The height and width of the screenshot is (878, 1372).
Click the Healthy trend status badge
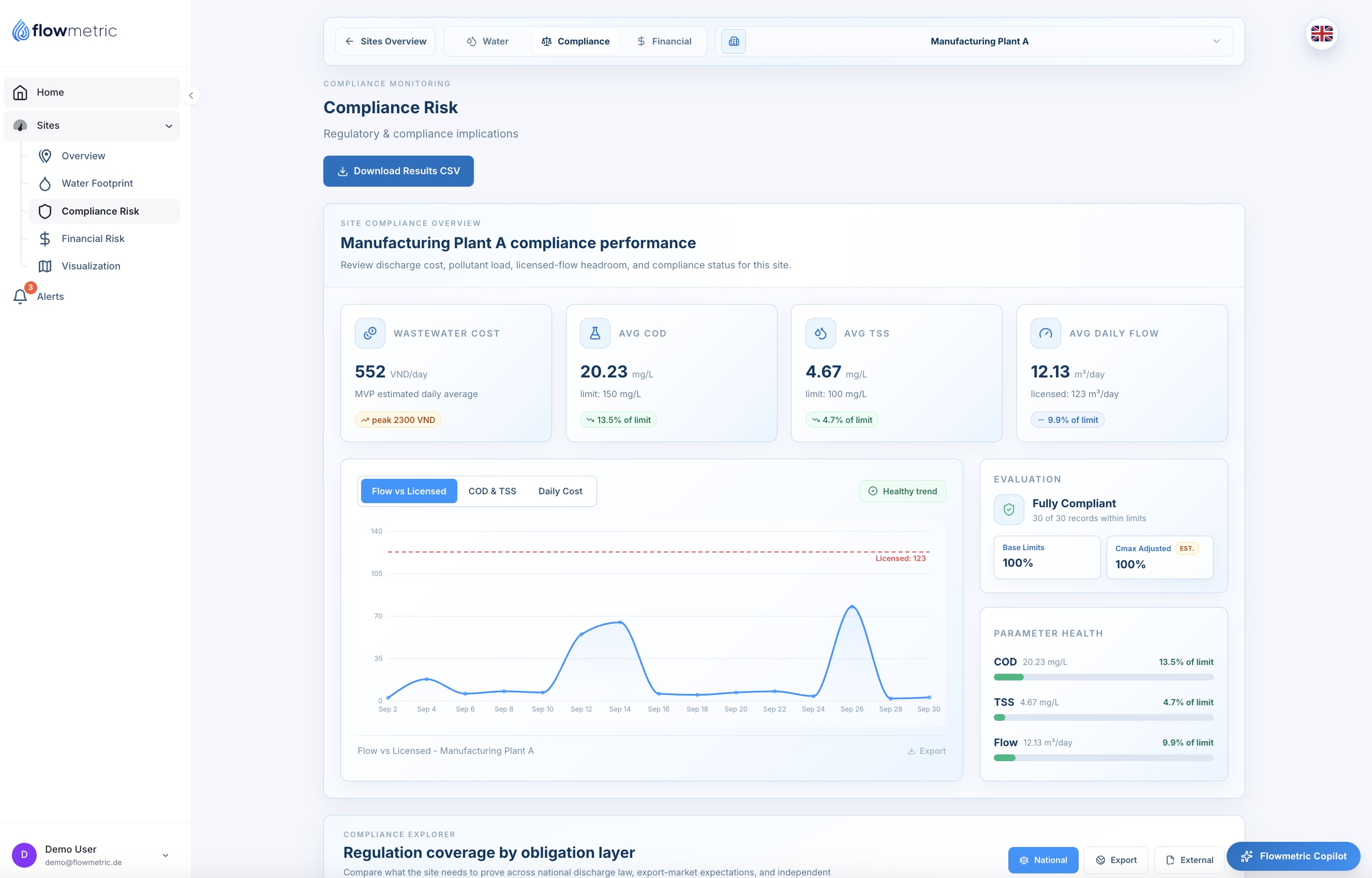902,491
